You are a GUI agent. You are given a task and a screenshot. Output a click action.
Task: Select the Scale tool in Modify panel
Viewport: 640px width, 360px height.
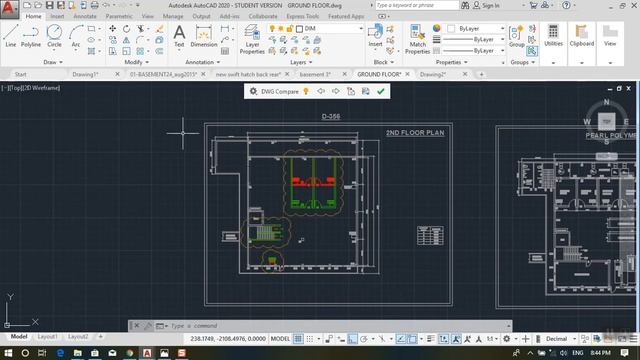[127, 51]
